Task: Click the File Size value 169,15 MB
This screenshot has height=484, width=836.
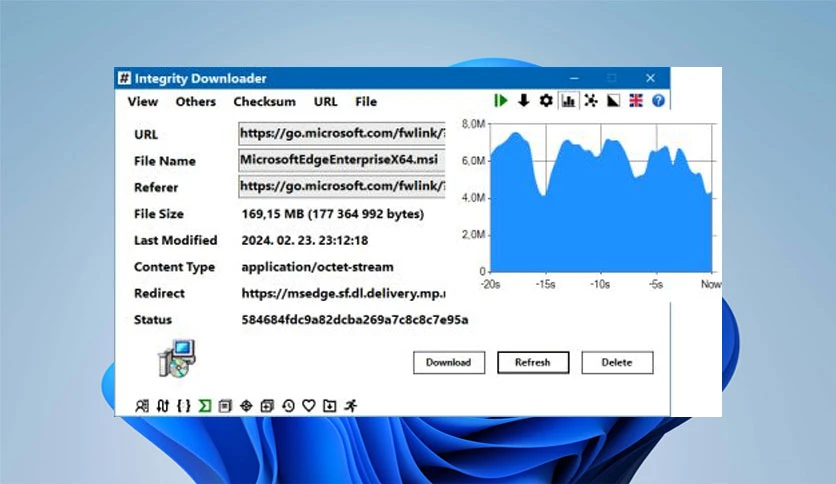Action: (x=333, y=214)
